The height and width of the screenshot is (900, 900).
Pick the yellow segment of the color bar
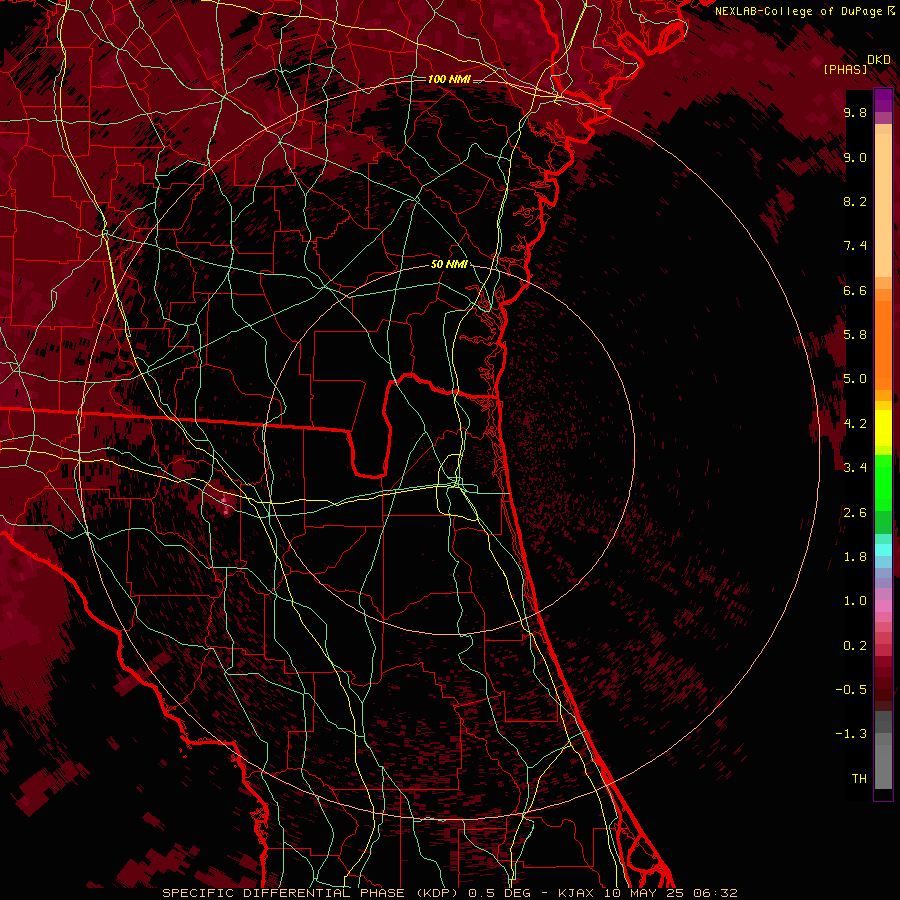click(x=883, y=428)
